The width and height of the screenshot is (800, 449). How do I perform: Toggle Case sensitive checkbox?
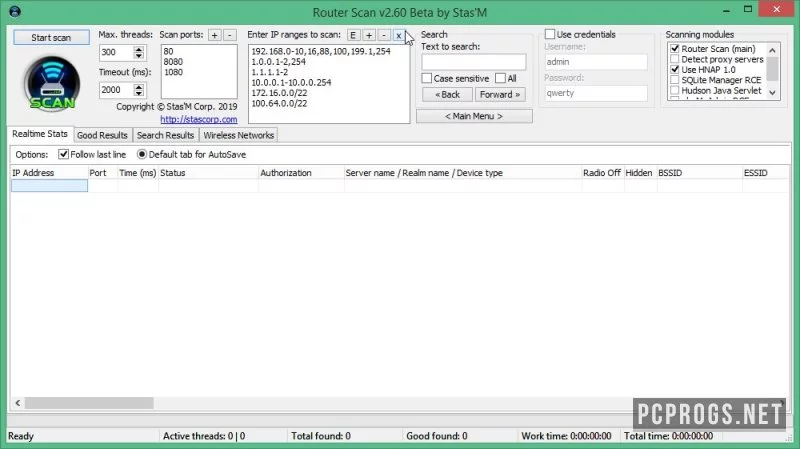pos(427,79)
